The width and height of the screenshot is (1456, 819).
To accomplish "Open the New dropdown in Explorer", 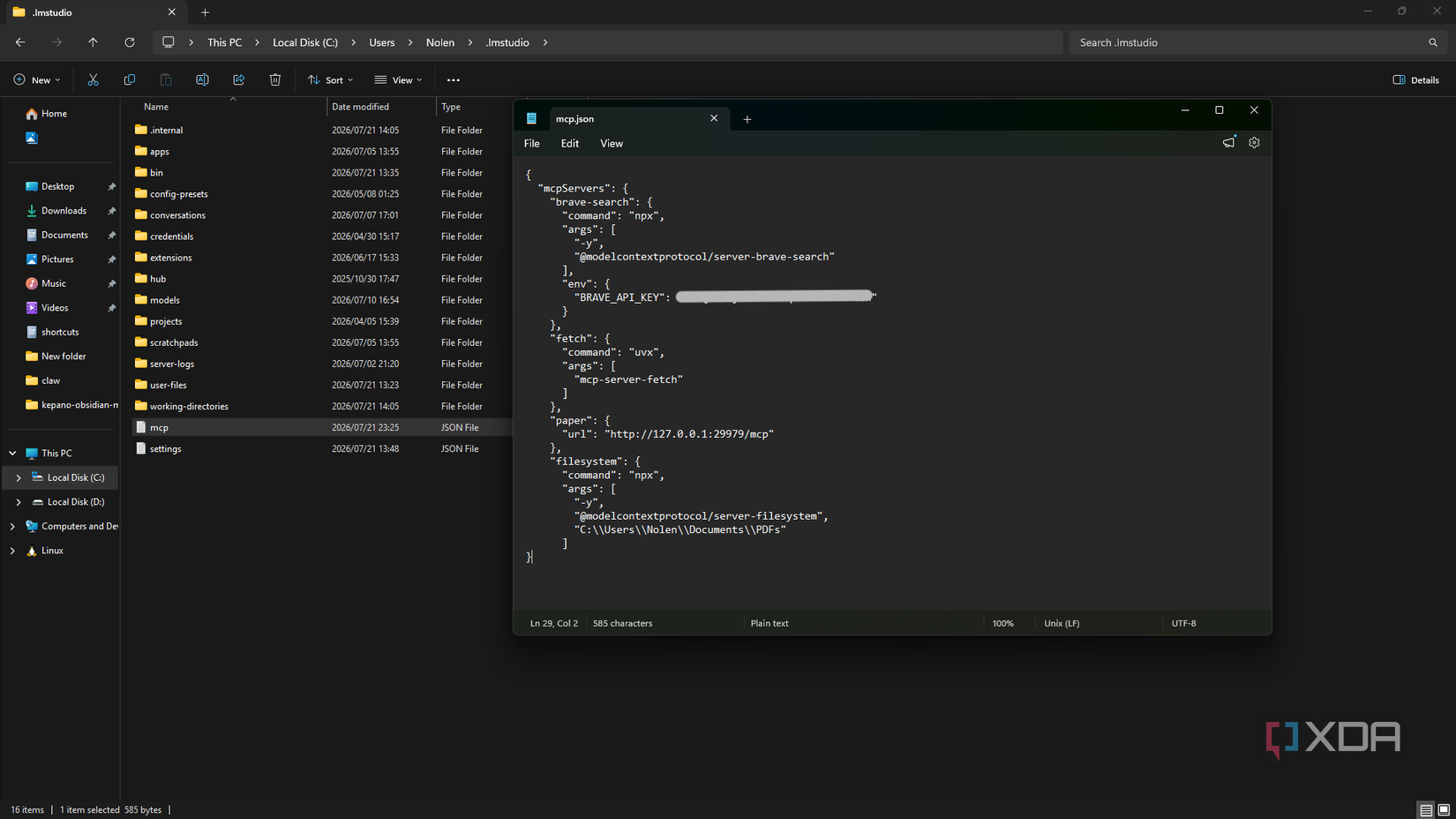I will click(x=37, y=80).
